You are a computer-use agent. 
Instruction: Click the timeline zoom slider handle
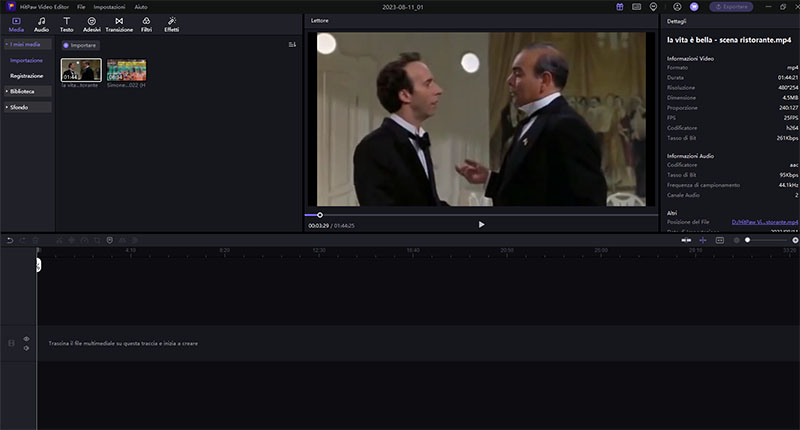pos(747,240)
